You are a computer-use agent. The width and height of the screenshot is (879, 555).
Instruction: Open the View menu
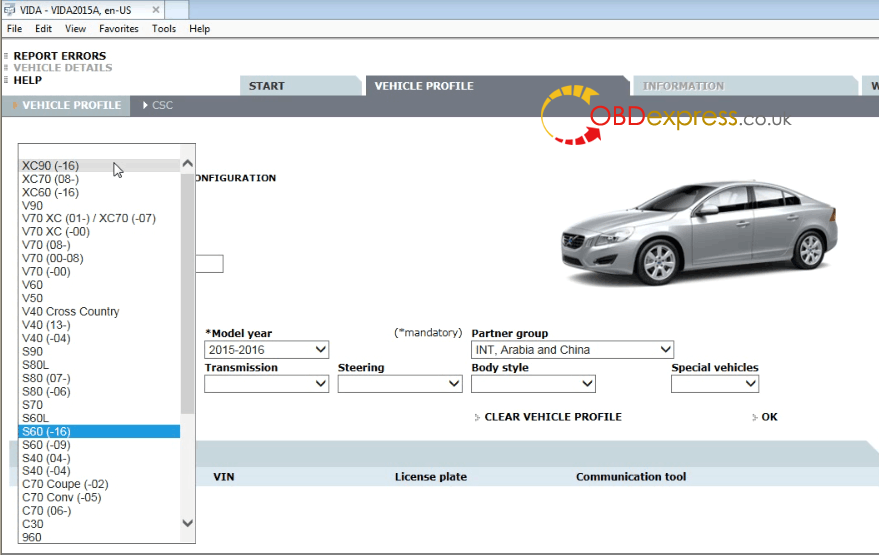point(75,29)
